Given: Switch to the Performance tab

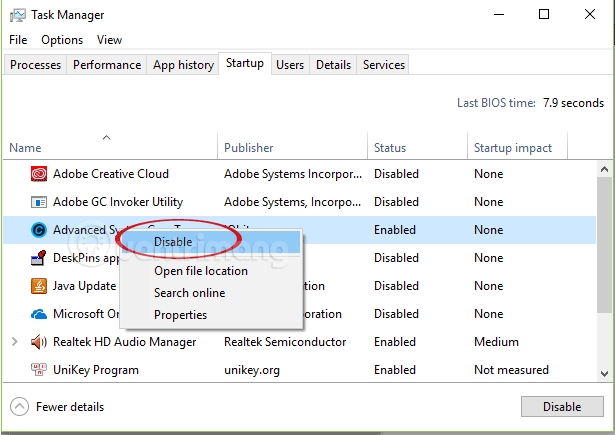Looking at the screenshot, I should pyautogui.click(x=107, y=65).
